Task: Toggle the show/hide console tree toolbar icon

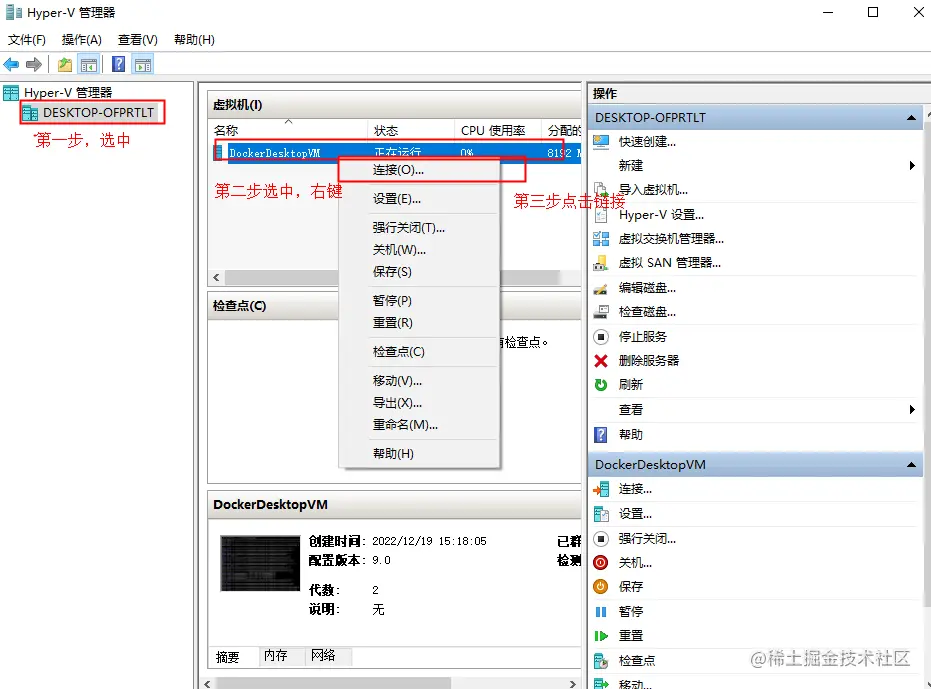Action: (x=88, y=64)
